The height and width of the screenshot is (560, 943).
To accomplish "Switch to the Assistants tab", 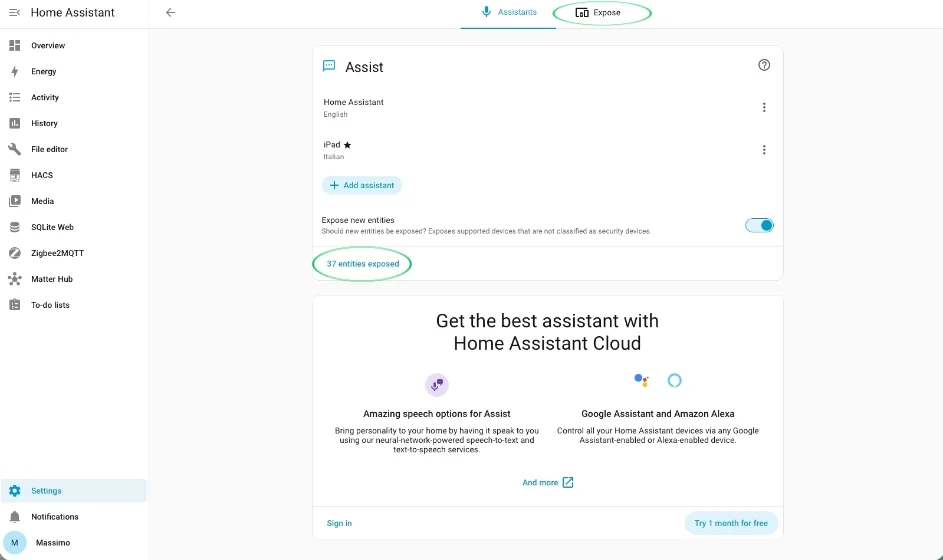I will (x=508, y=12).
